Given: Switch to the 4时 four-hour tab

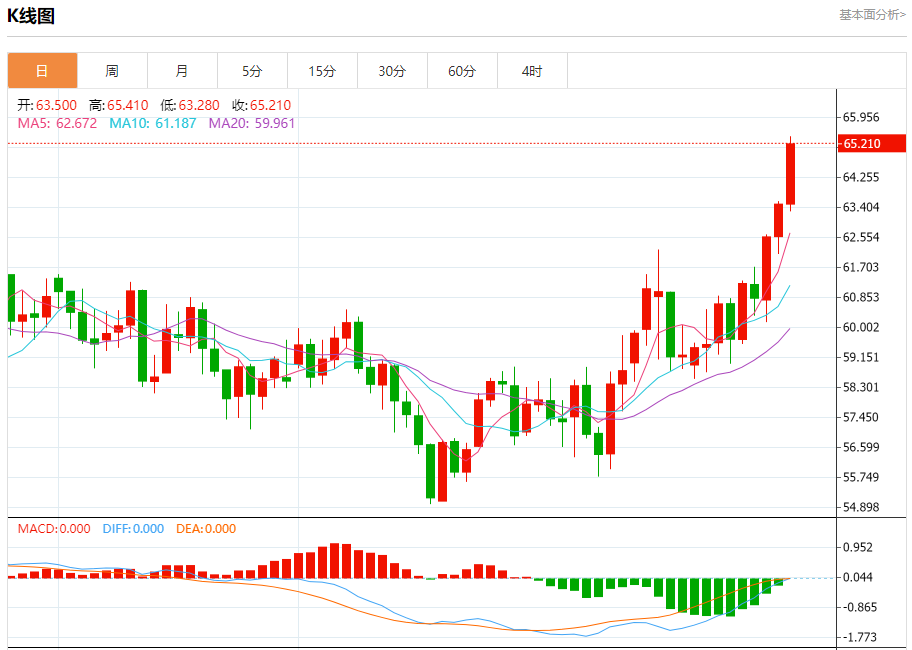Looking at the screenshot, I should click(x=532, y=71).
